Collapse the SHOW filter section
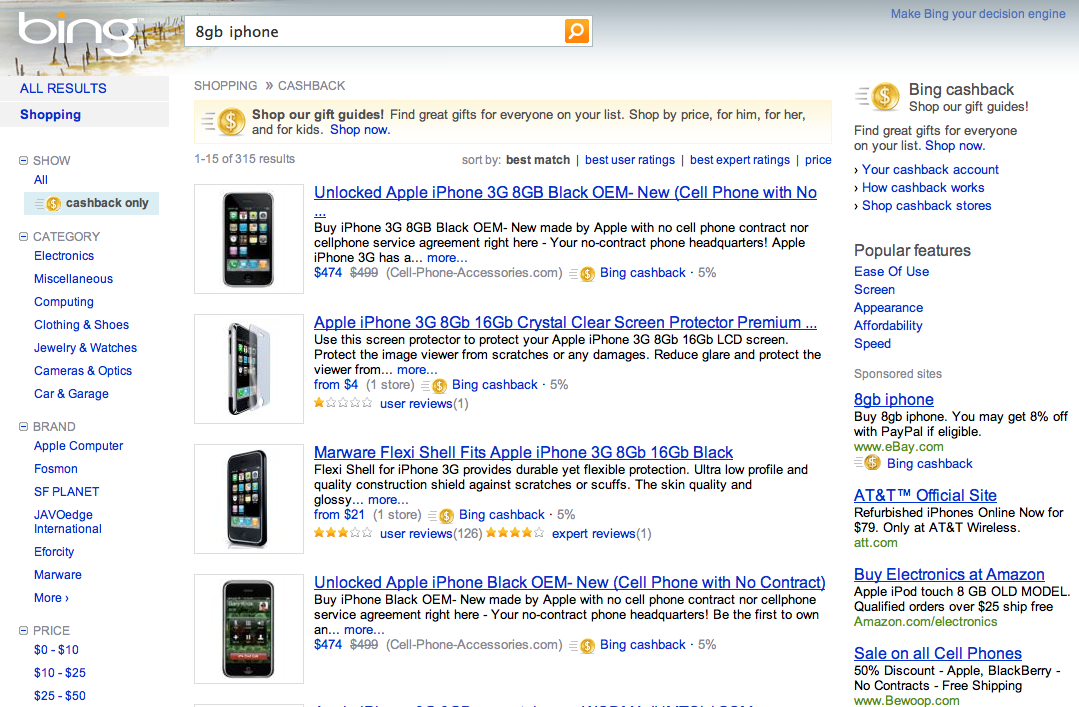The image size is (1079, 707). pyautogui.click(x=24, y=160)
